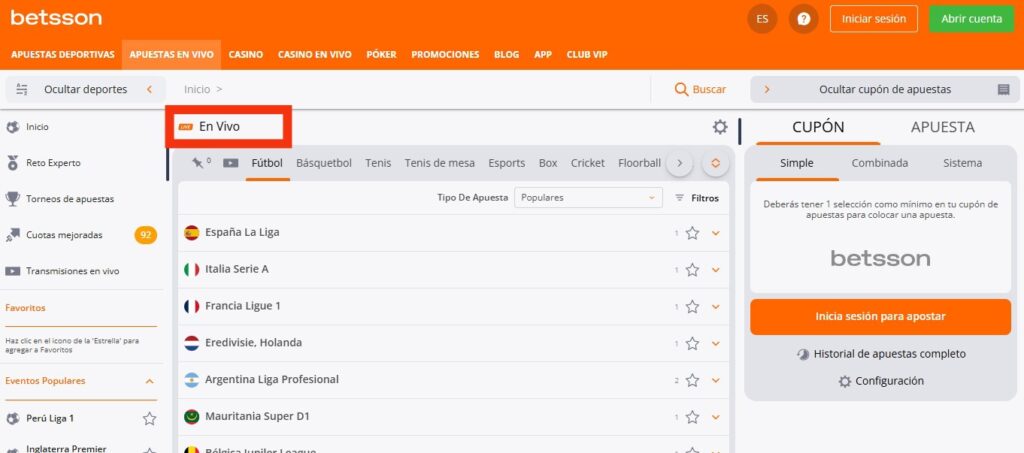The width and height of the screenshot is (1024, 453).
Task: Select Fútbol sport tab
Action: coord(267,163)
